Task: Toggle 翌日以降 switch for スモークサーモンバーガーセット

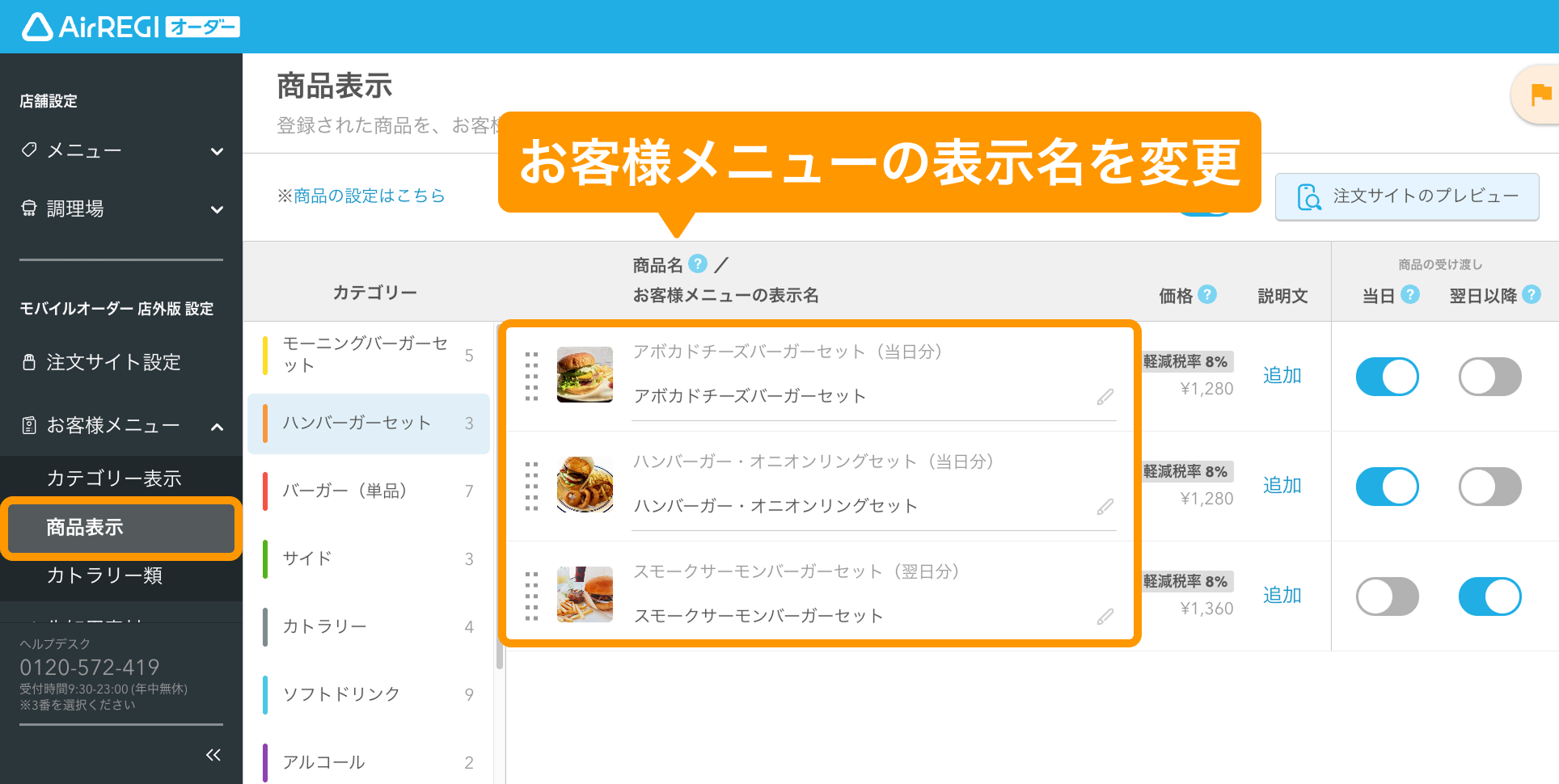Action: pyautogui.click(x=1490, y=596)
